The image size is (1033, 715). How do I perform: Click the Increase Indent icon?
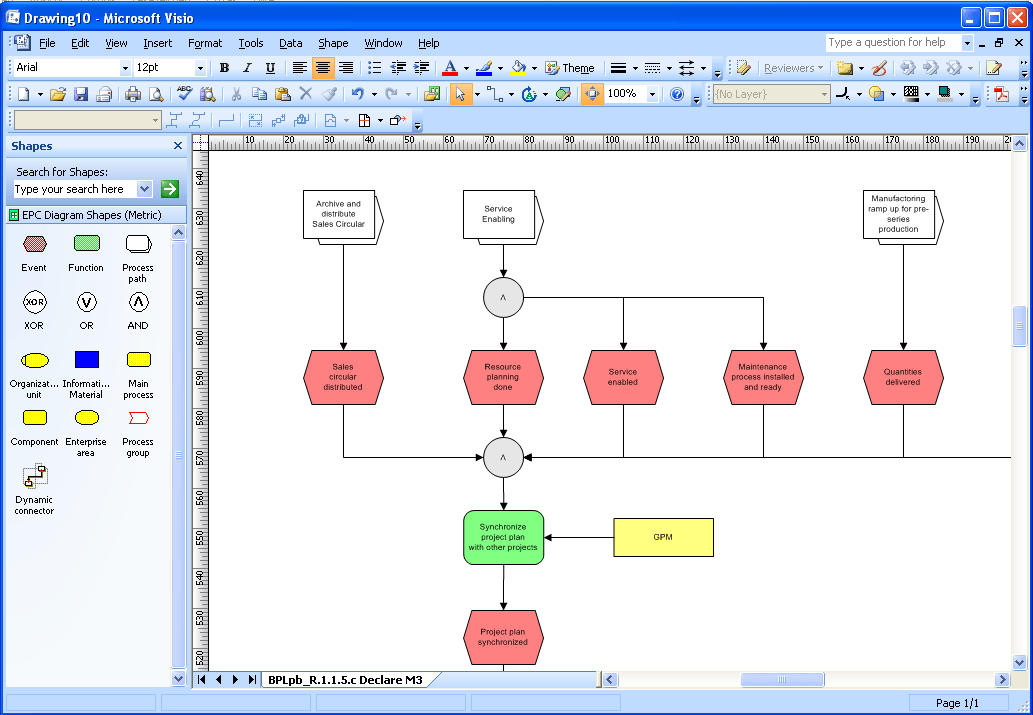pos(422,68)
